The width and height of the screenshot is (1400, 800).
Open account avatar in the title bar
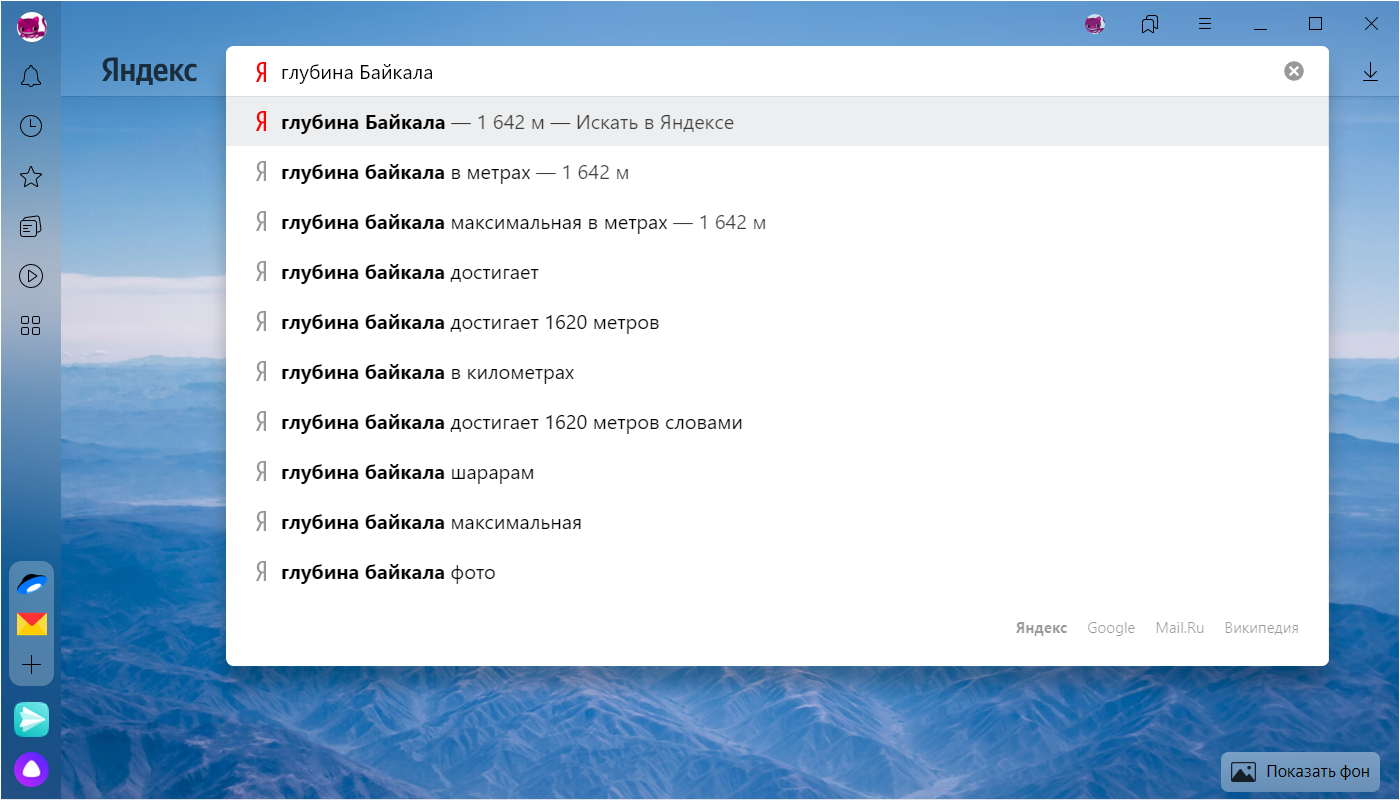click(x=1095, y=24)
